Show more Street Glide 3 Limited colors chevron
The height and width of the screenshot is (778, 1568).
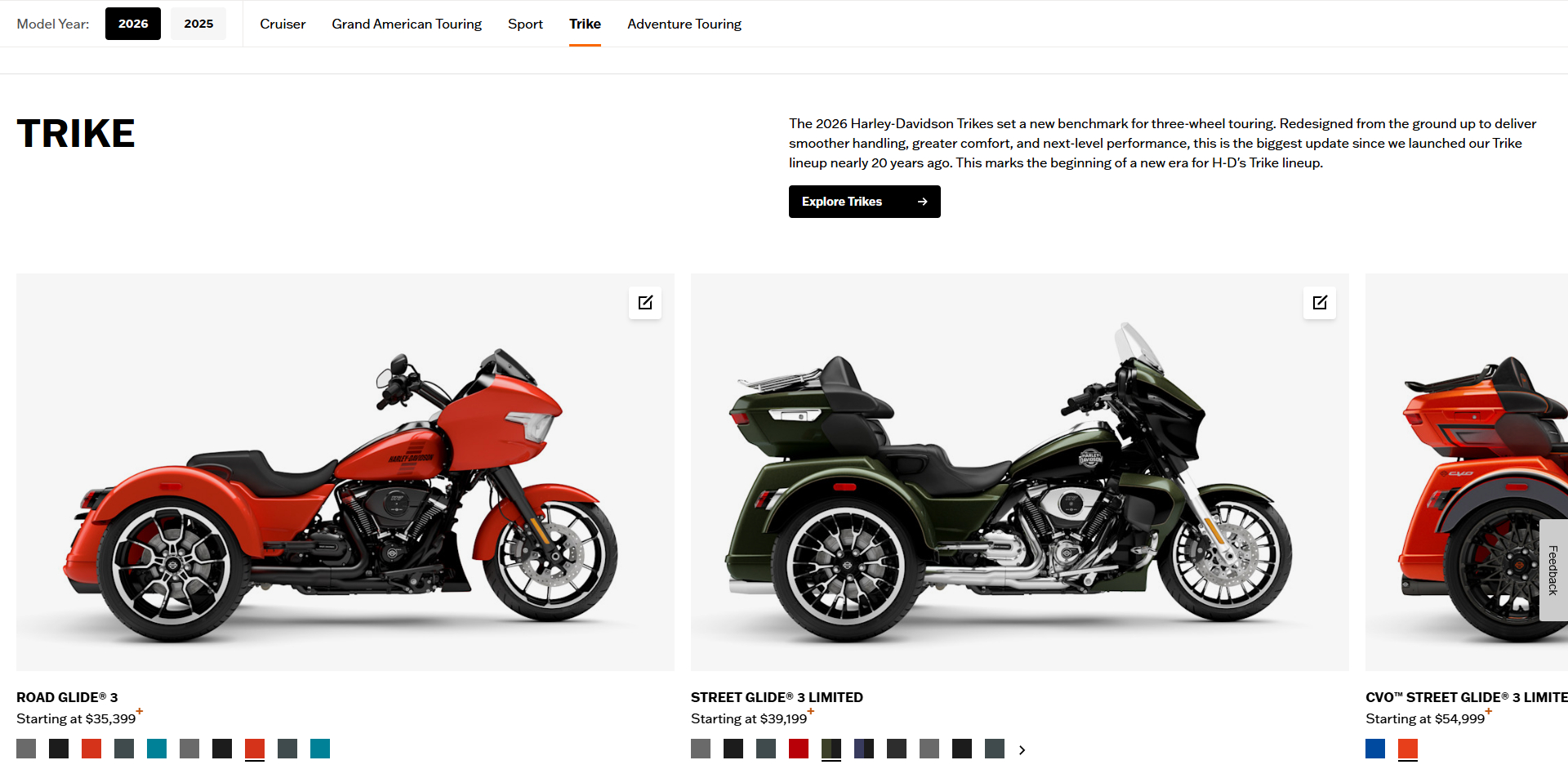click(1022, 749)
